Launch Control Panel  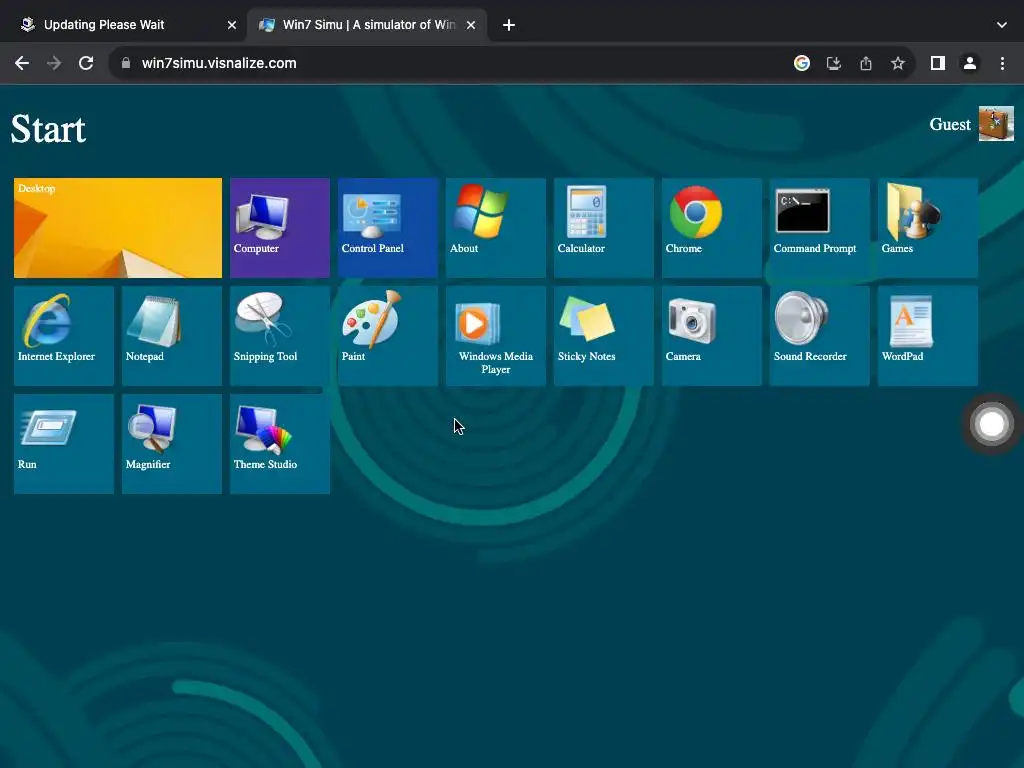click(x=387, y=228)
